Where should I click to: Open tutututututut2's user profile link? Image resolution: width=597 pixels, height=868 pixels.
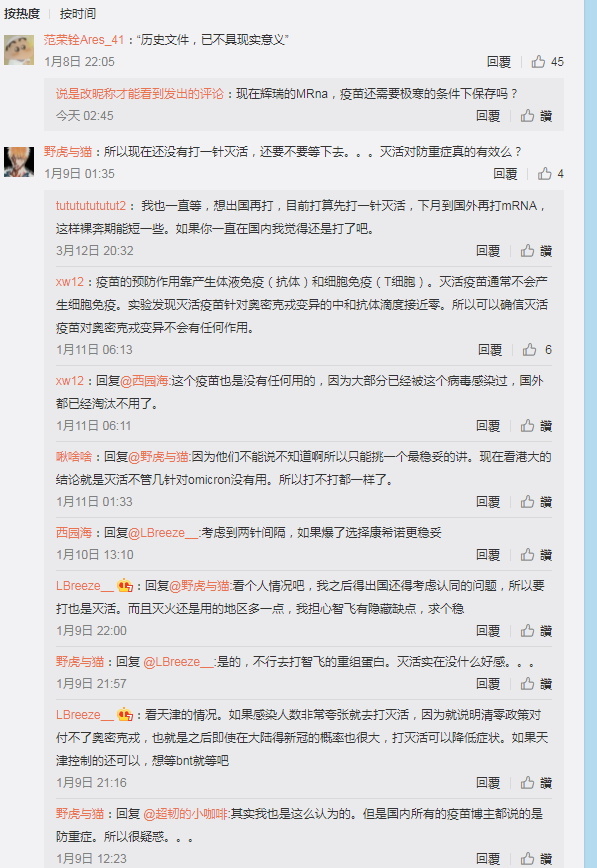click(x=91, y=206)
